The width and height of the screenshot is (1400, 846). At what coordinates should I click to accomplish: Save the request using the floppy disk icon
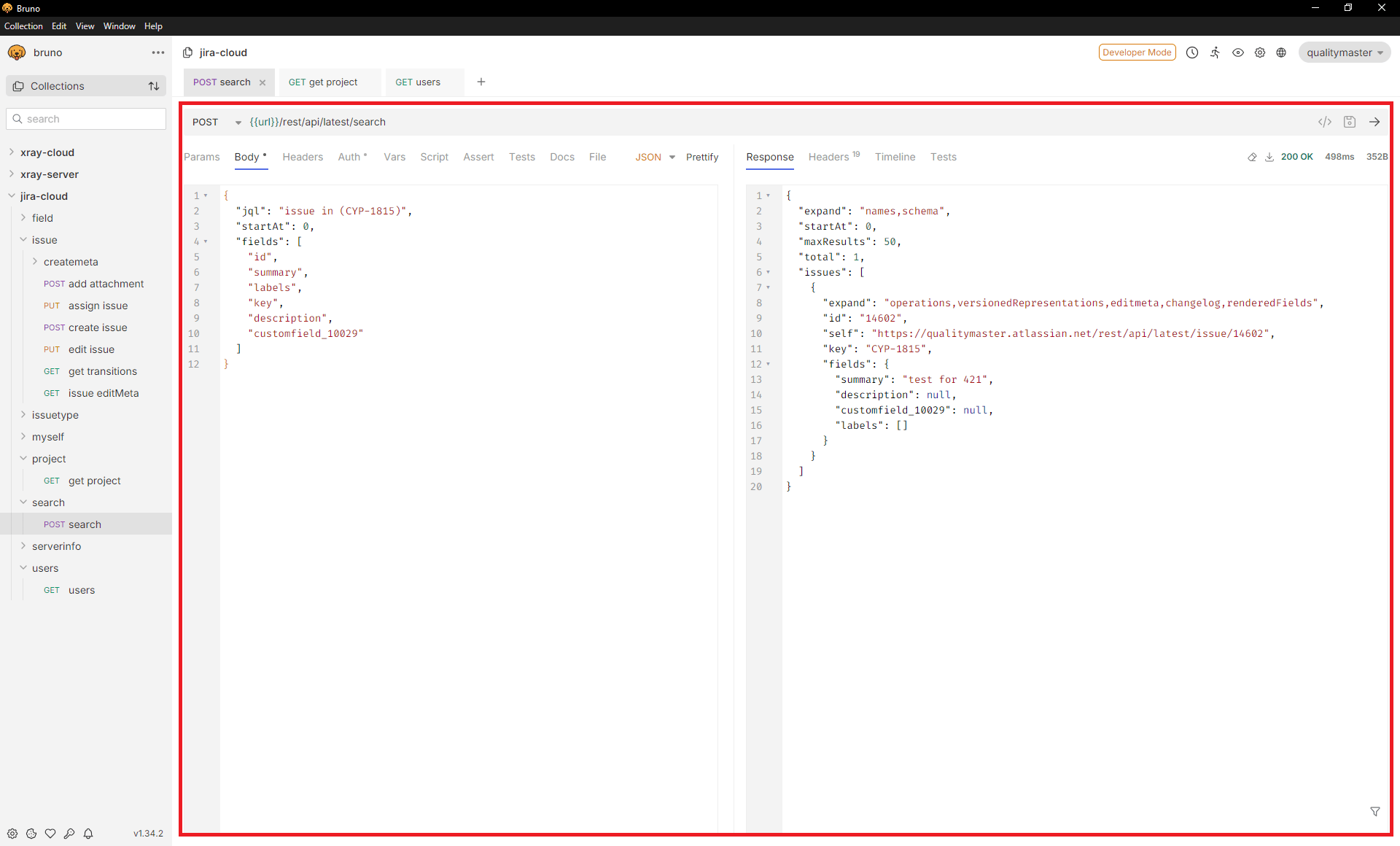(x=1350, y=122)
